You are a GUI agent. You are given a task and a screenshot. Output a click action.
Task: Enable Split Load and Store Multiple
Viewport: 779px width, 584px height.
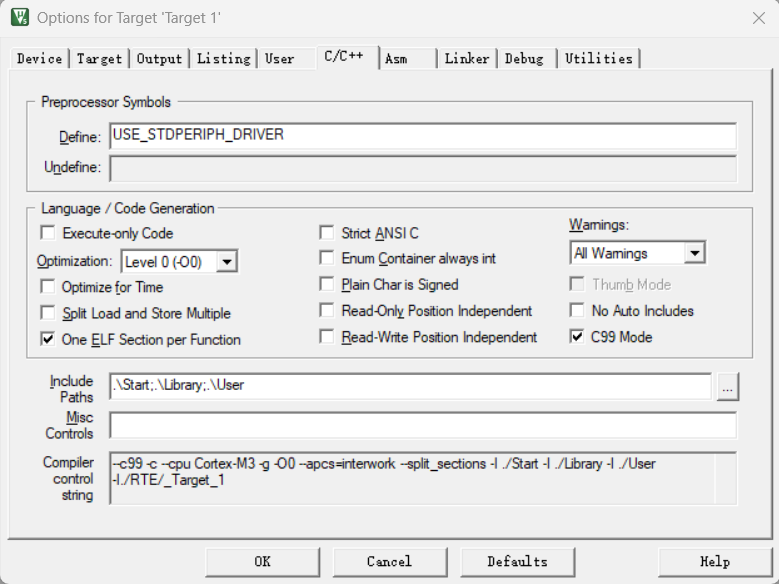point(48,313)
